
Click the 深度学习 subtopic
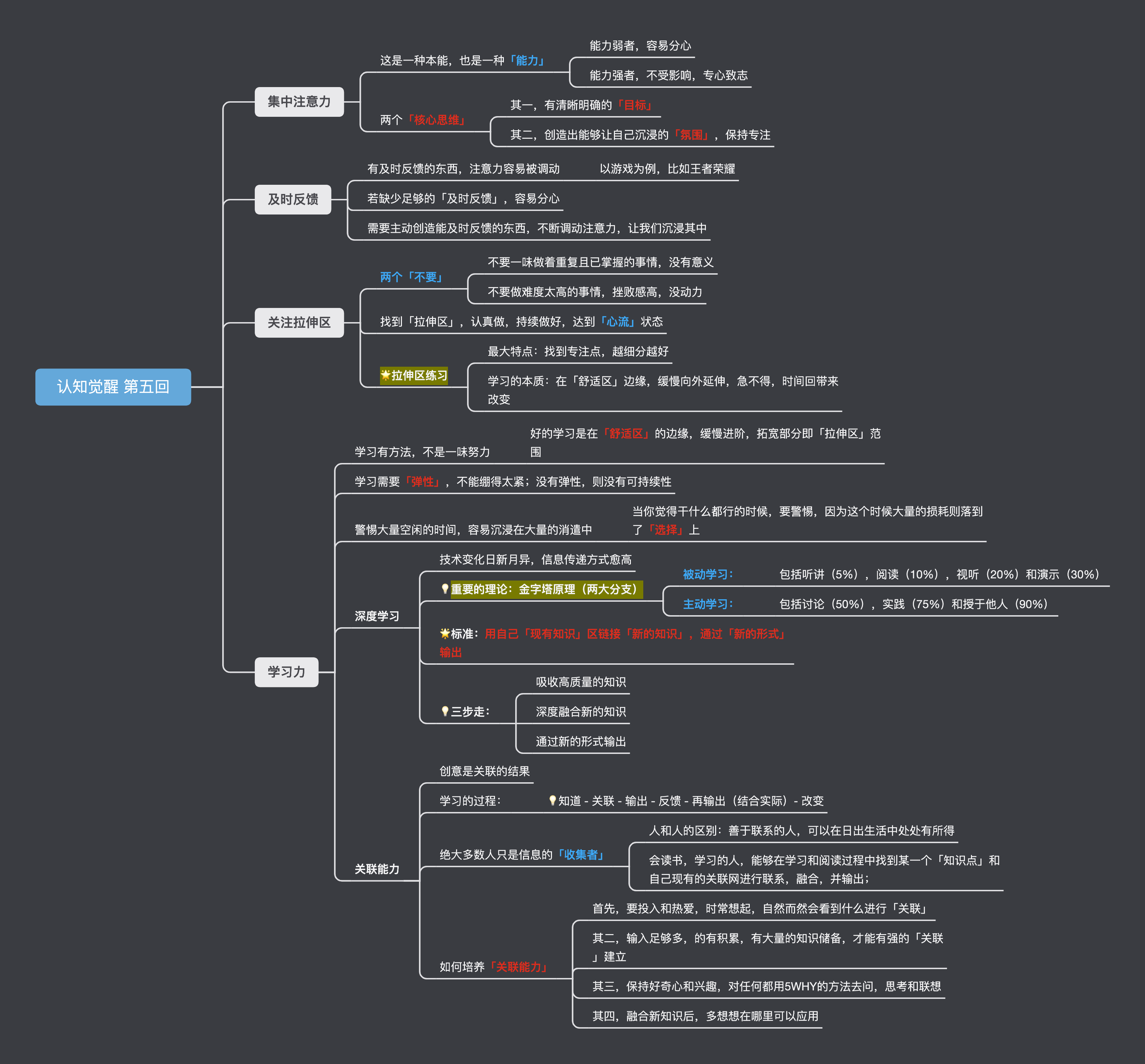[x=376, y=616]
